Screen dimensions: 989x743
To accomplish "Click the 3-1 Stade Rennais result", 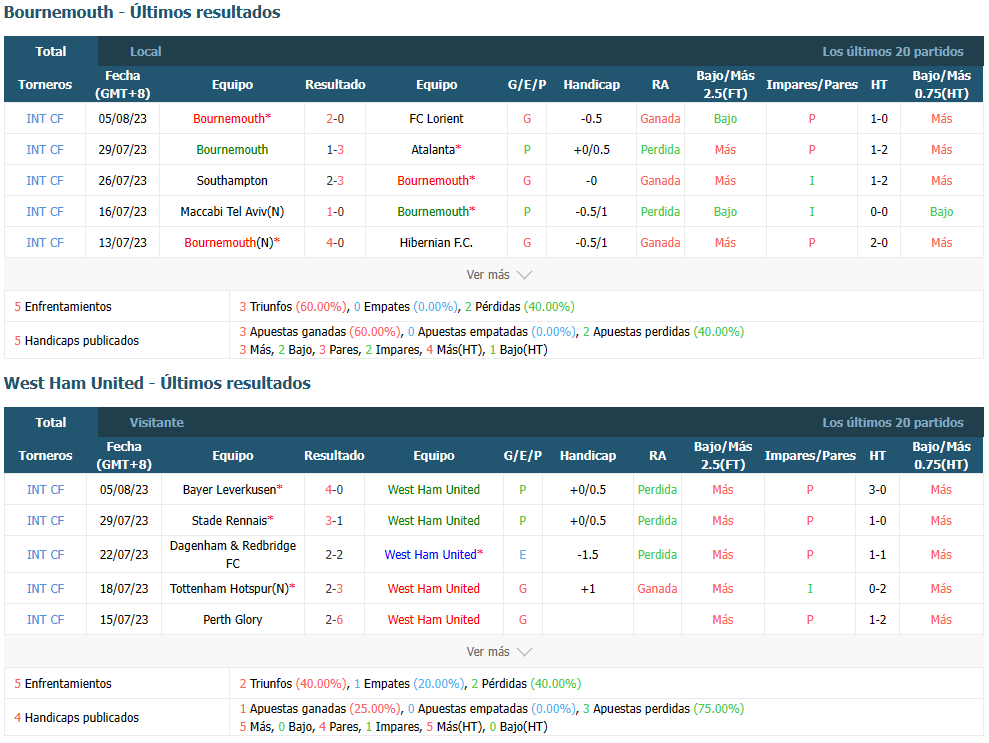I will tap(334, 520).
